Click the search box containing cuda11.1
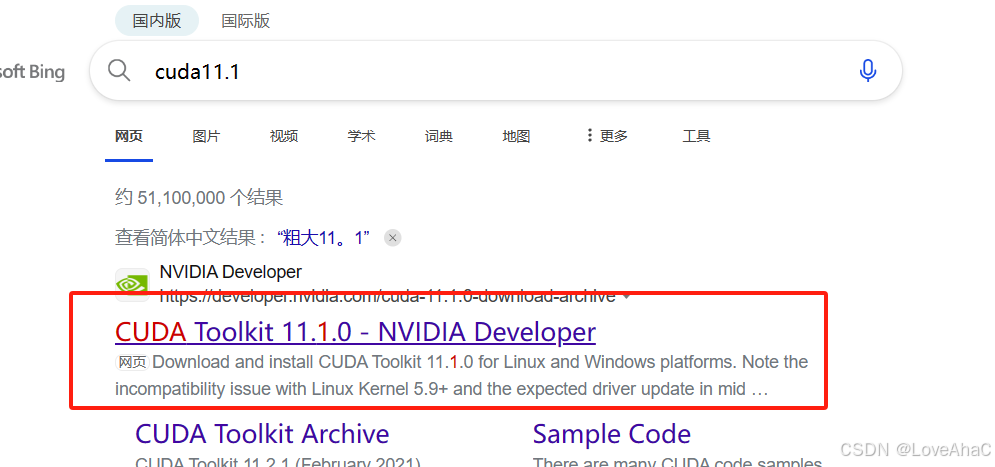Viewport: 995px width, 467px height. pyautogui.click(x=496, y=70)
